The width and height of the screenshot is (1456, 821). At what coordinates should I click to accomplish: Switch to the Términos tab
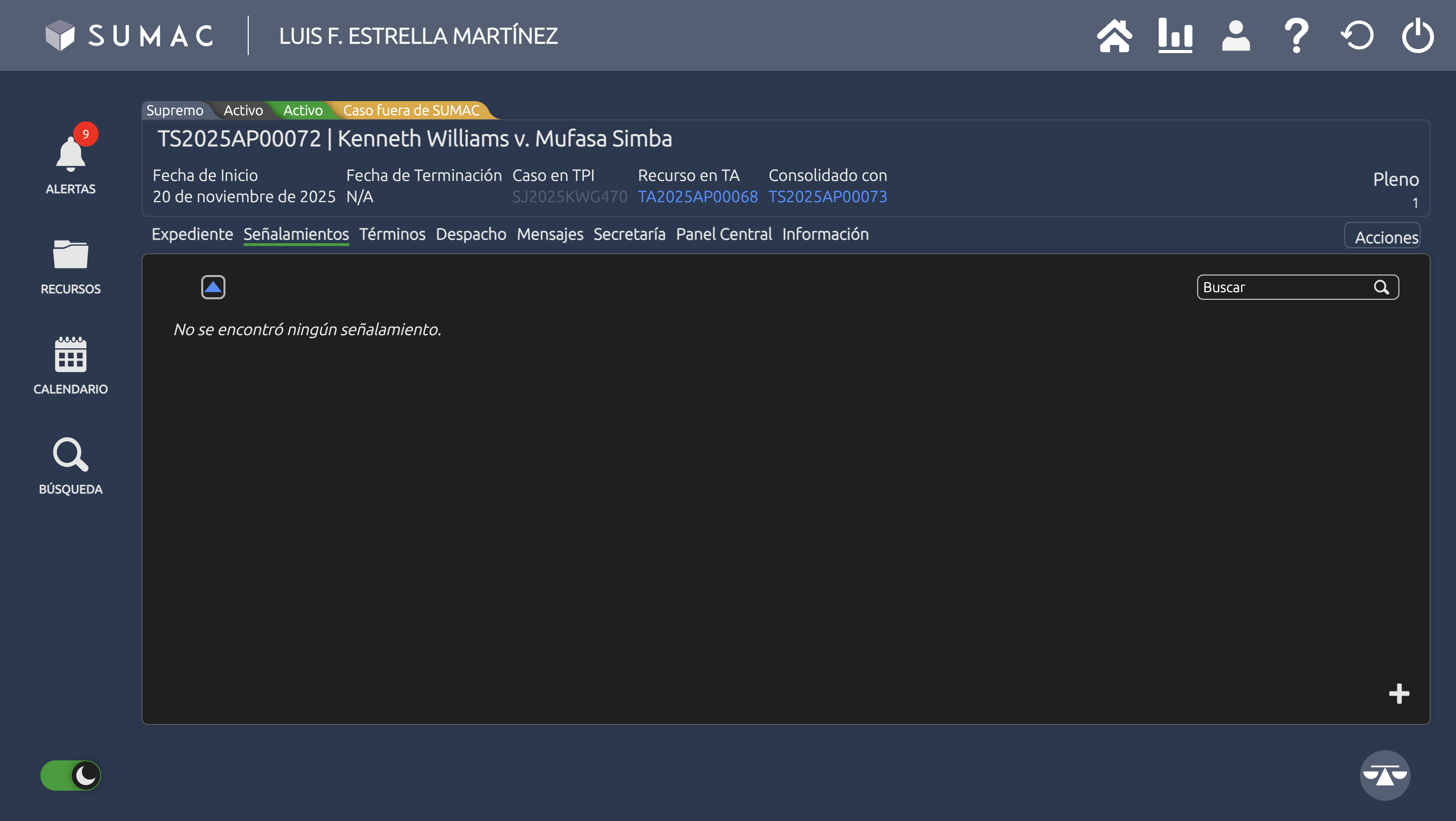pyautogui.click(x=392, y=234)
